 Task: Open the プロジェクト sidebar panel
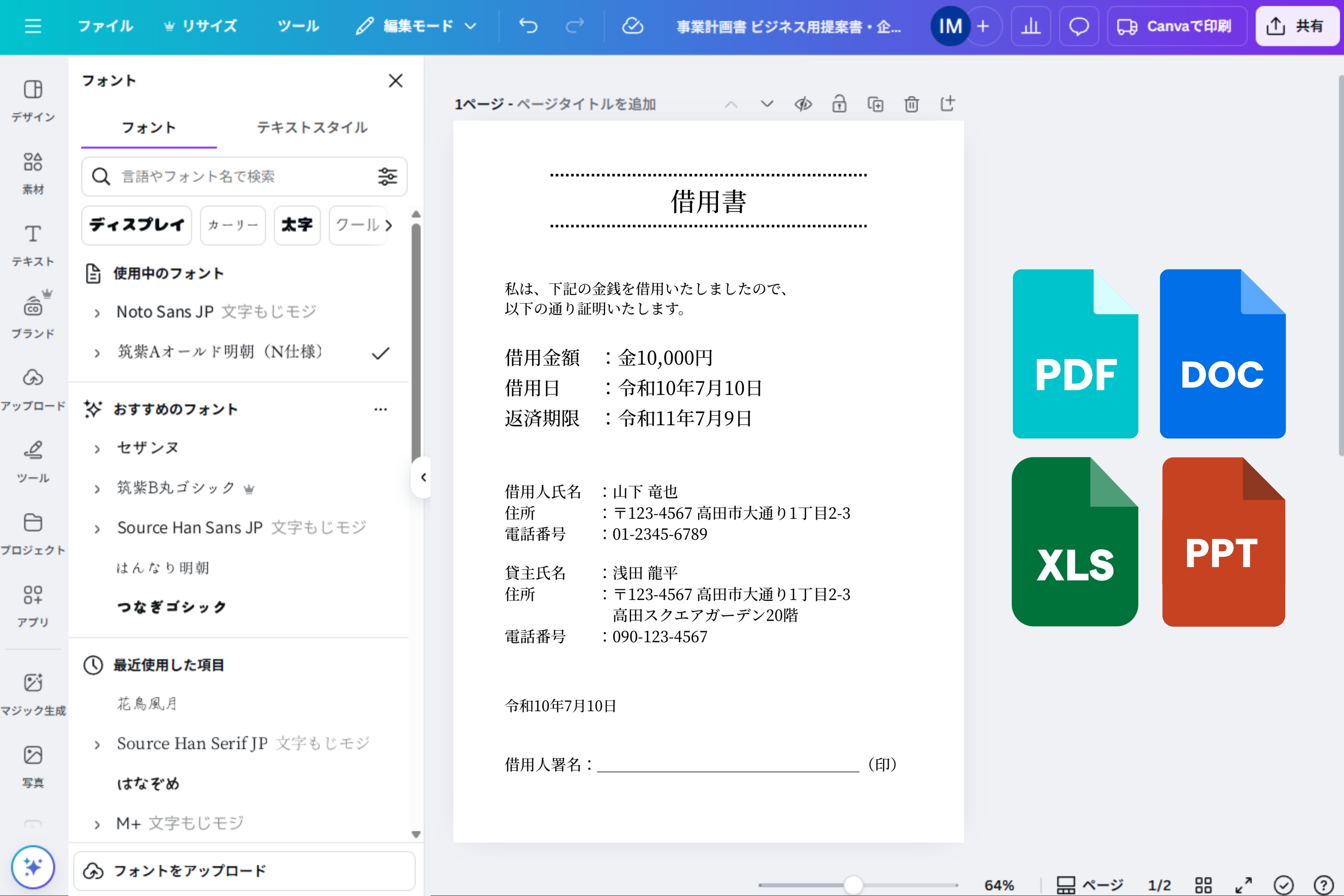[x=33, y=534]
